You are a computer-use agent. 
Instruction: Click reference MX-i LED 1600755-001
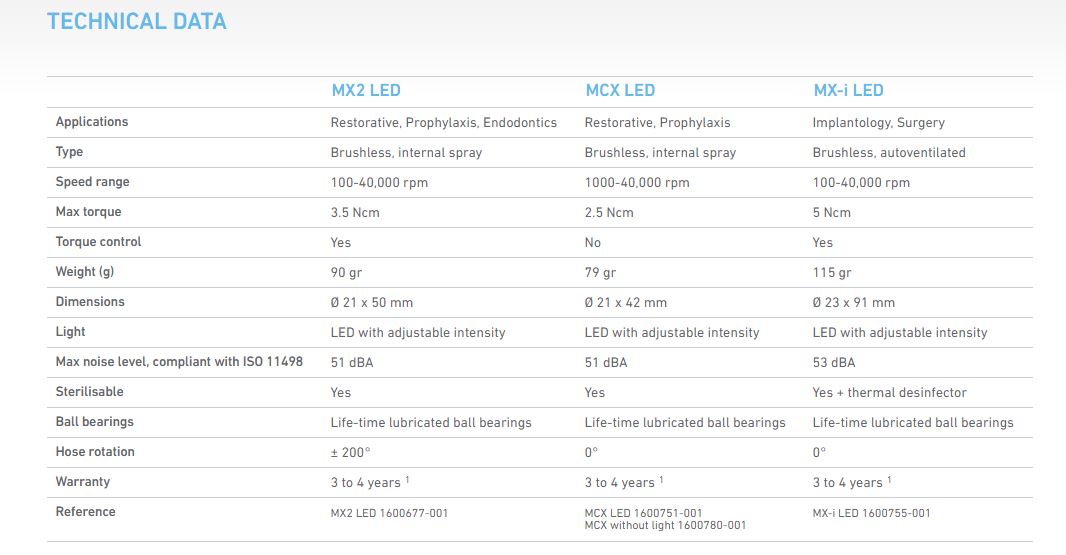tap(871, 514)
